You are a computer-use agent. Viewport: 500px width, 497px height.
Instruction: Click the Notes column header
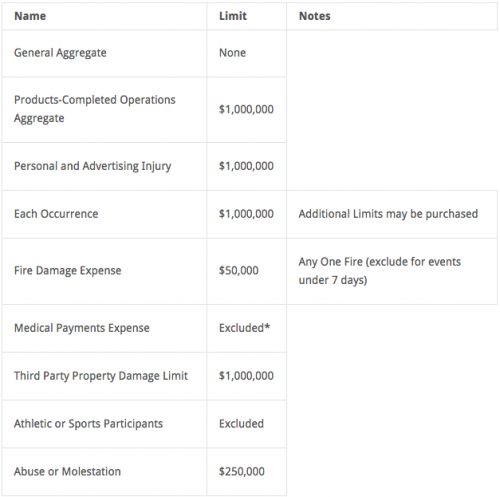pyautogui.click(x=314, y=16)
